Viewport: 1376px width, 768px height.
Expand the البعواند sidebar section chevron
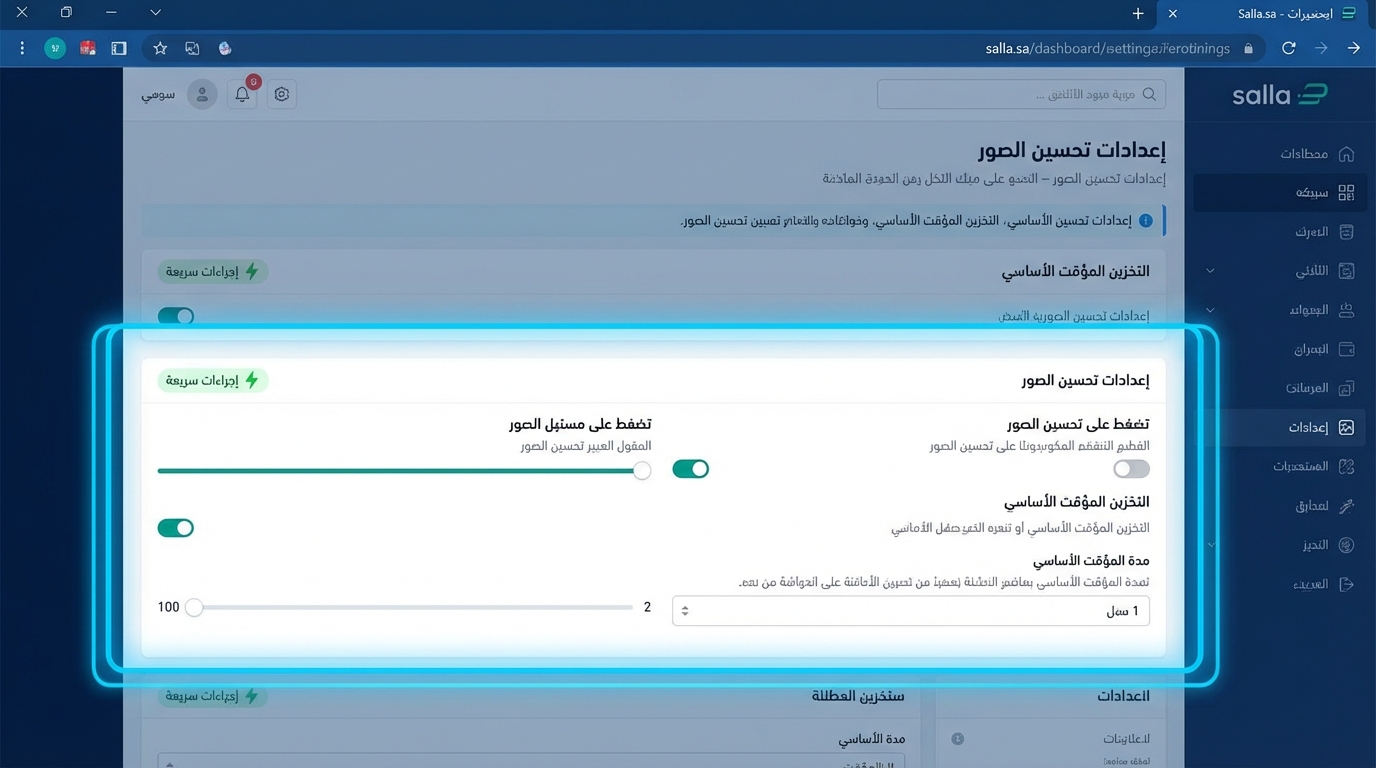pyautogui.click(x=1210, y=310)
